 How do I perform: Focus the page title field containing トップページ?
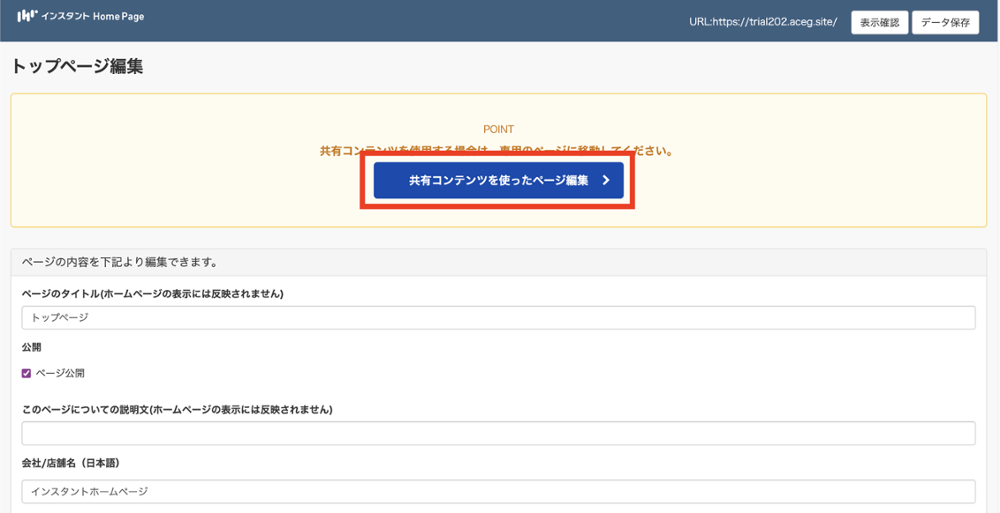498,318
